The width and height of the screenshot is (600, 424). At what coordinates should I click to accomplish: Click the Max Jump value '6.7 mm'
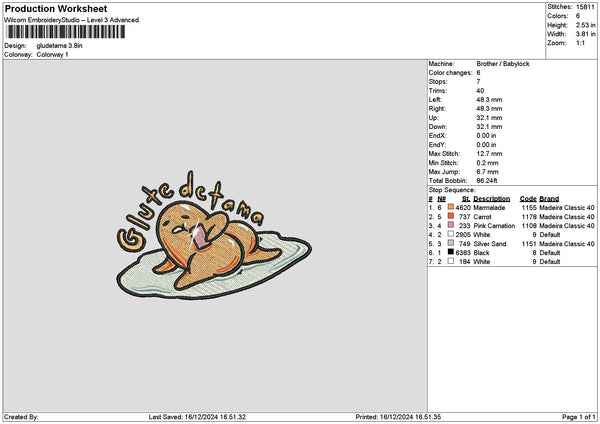click(488, 172)
